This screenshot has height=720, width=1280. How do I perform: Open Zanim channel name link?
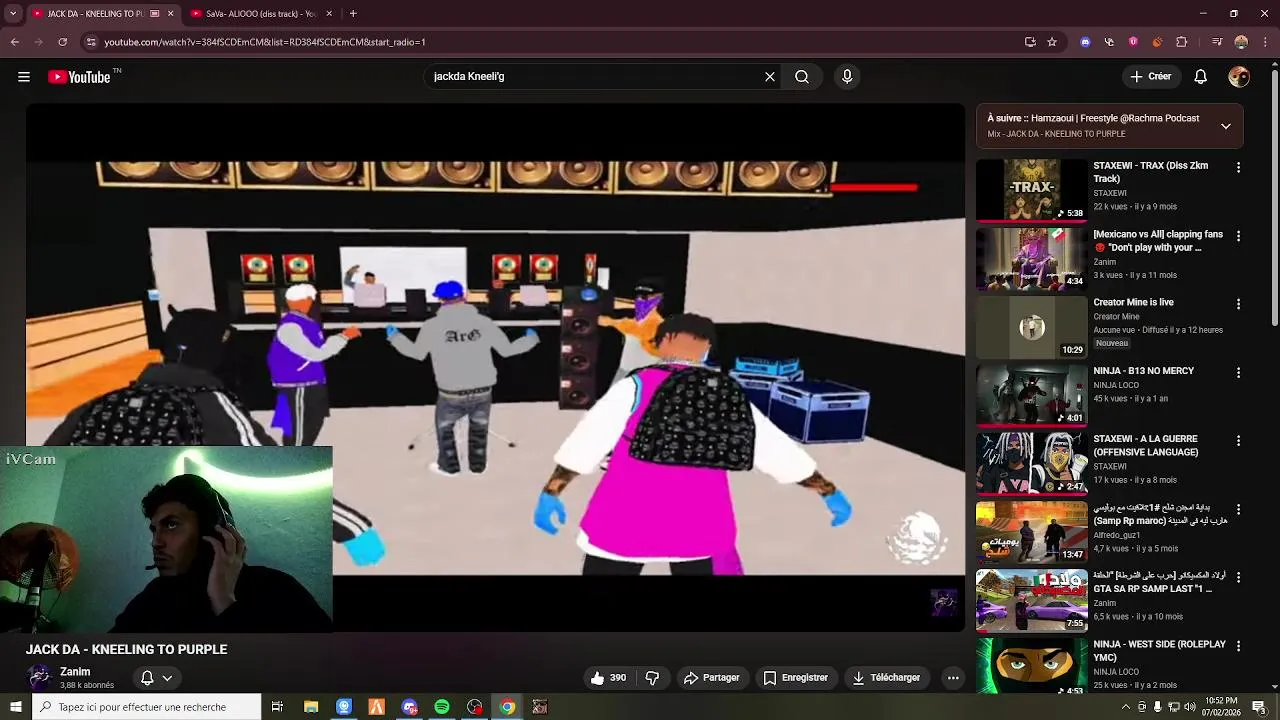pos(75,672)
